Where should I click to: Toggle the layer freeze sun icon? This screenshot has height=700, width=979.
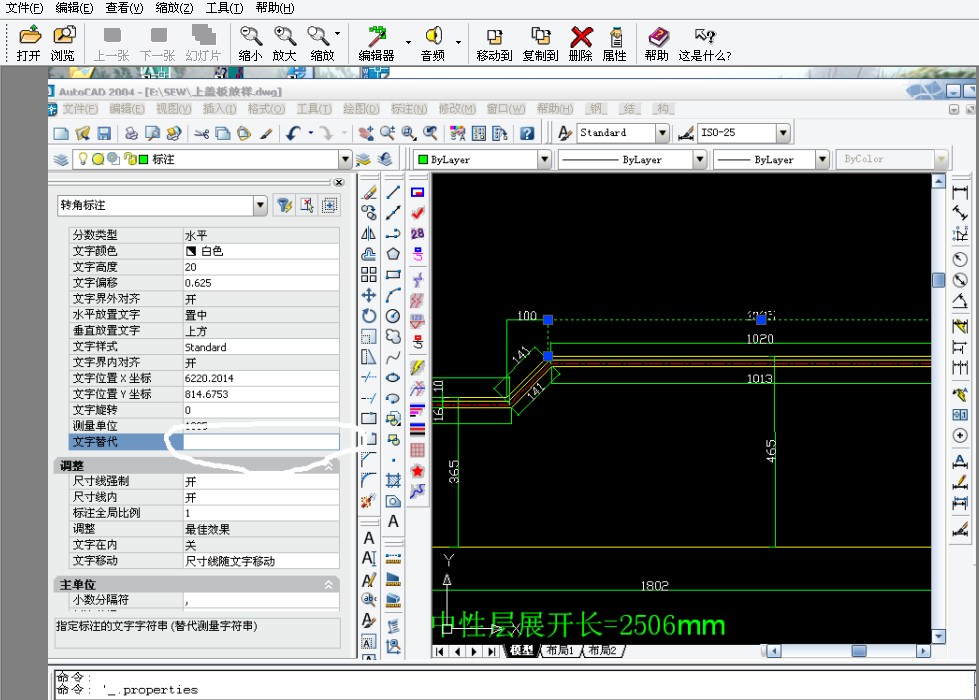click(97, 159)
